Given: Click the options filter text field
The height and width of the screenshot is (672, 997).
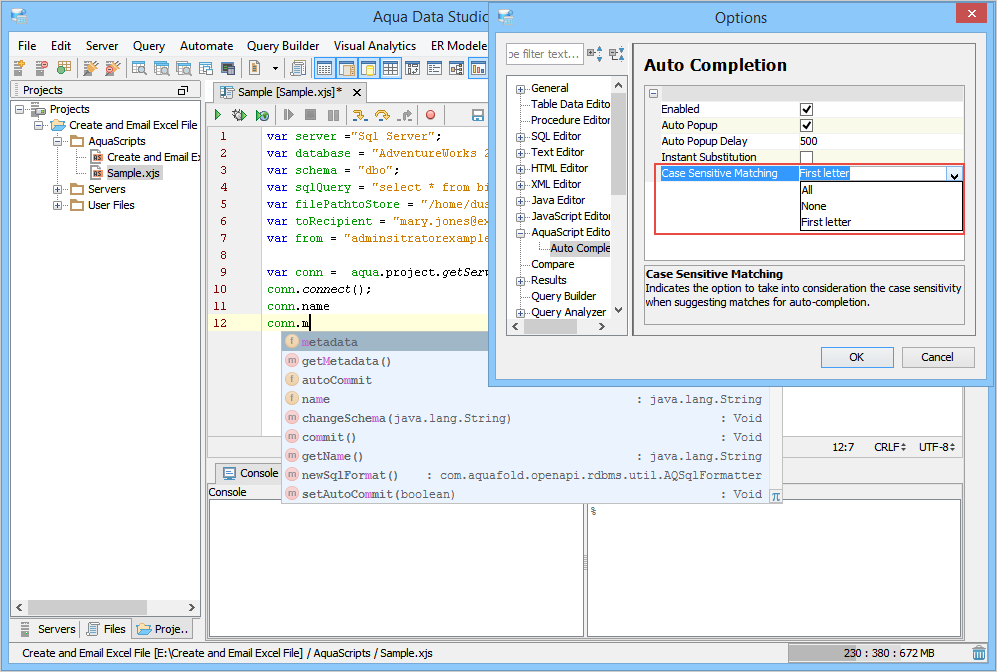Looking at the screenshot, I should (544, 54).
